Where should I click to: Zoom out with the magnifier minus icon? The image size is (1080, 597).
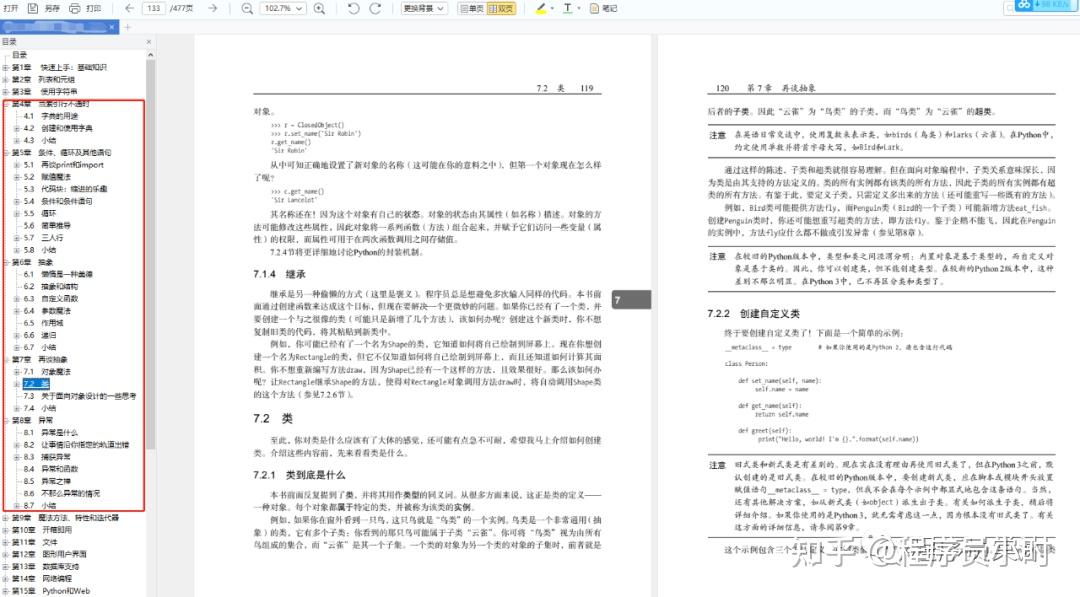pyautogui.click(x=246, y=8)
